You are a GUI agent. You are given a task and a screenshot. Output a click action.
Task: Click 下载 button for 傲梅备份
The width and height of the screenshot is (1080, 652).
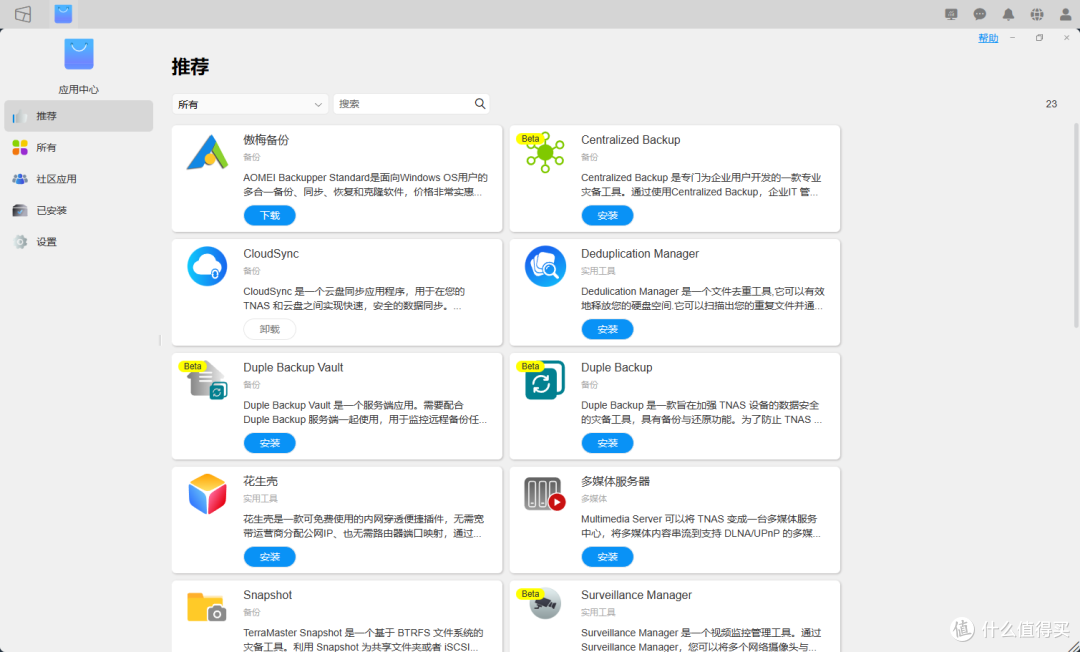click(269, 215)
